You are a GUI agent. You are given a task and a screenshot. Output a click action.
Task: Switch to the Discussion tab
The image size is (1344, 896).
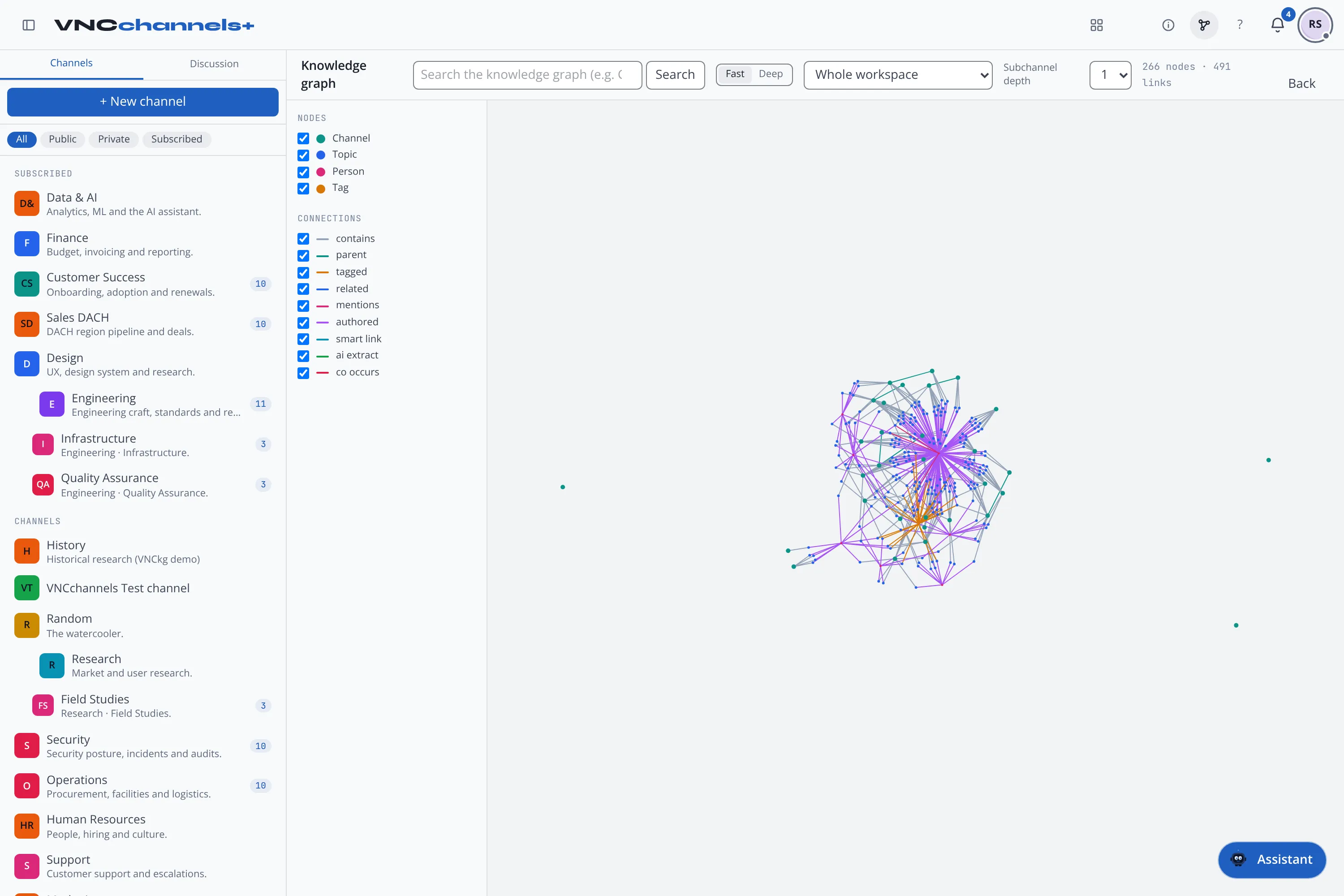point(214,64)
